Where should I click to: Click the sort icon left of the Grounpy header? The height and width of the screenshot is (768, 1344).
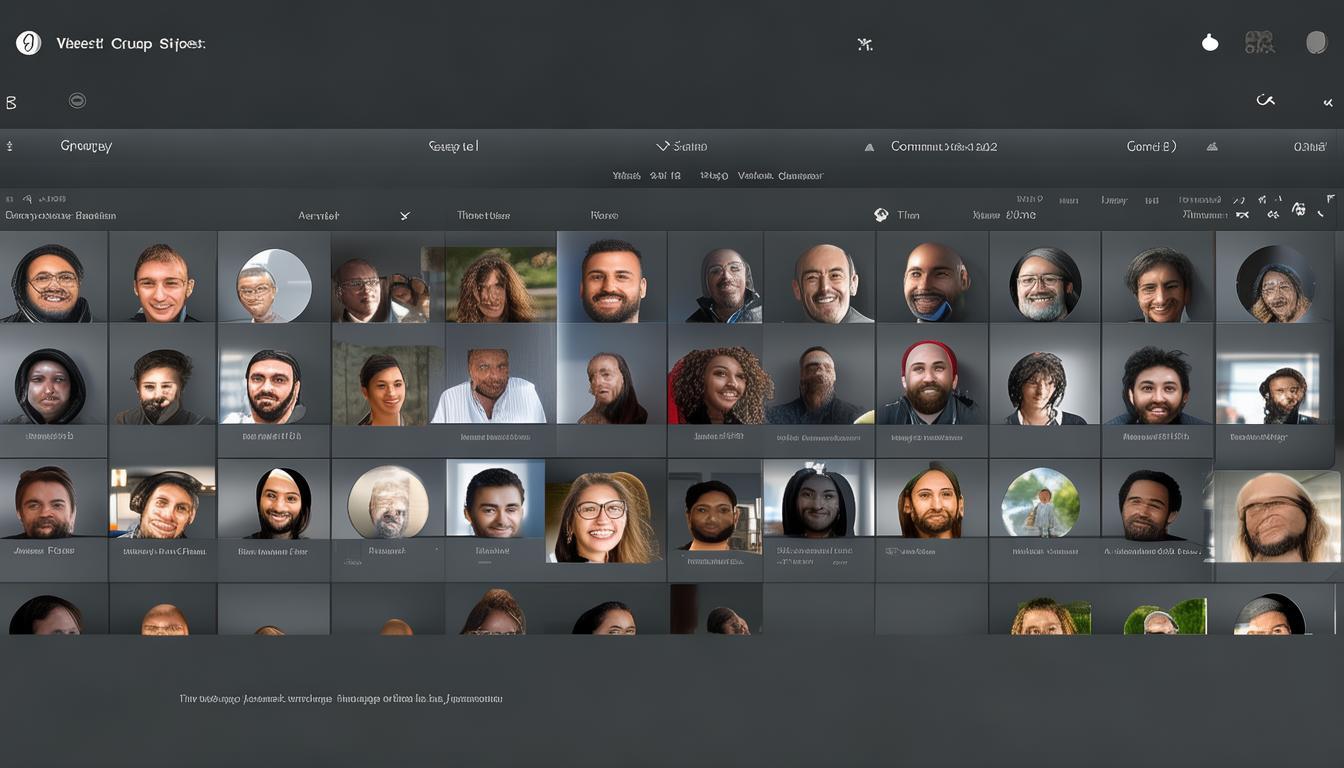[10, 146]
